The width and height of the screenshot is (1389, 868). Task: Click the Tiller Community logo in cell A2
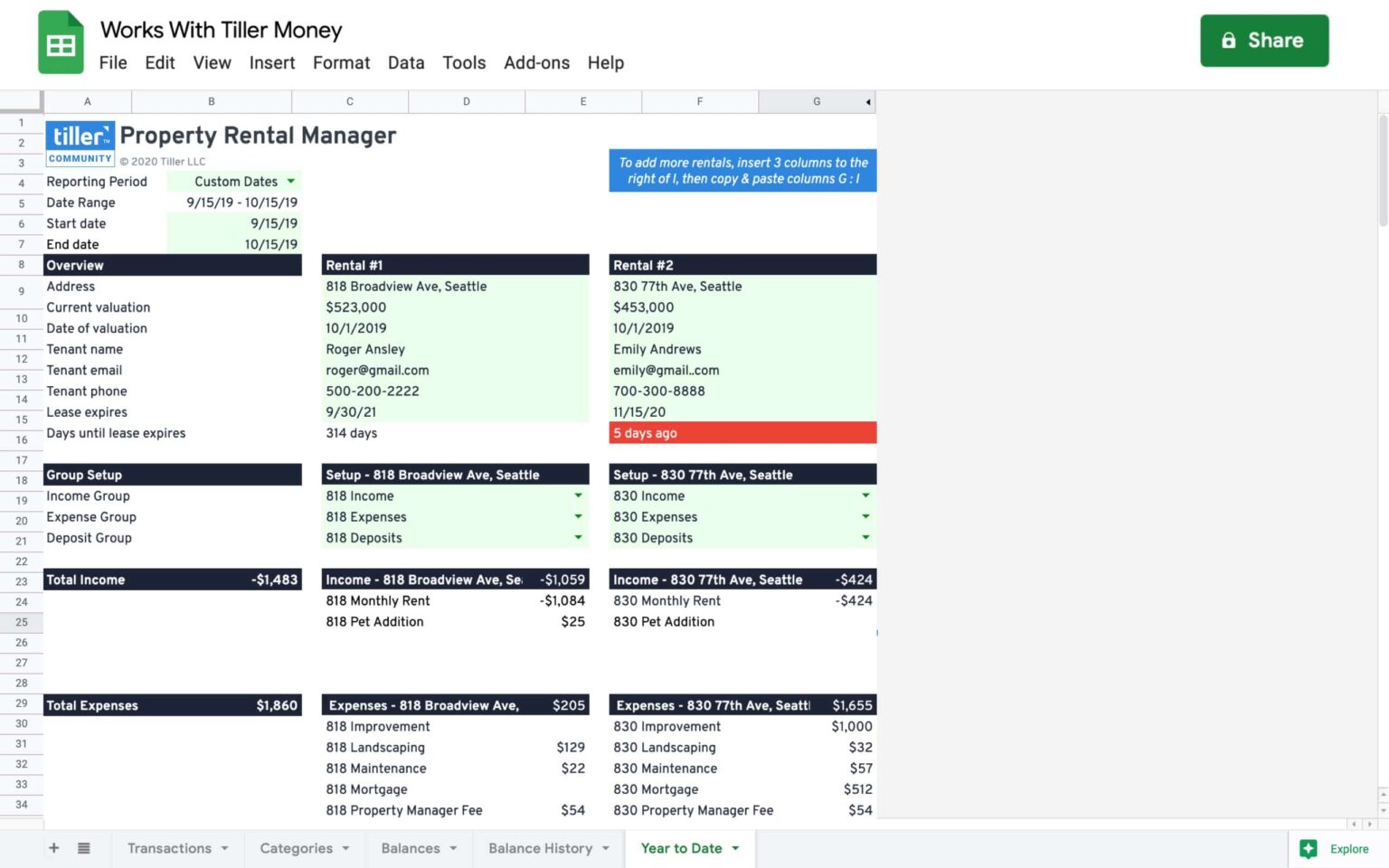pyautogui.click(x=80, y=142)
